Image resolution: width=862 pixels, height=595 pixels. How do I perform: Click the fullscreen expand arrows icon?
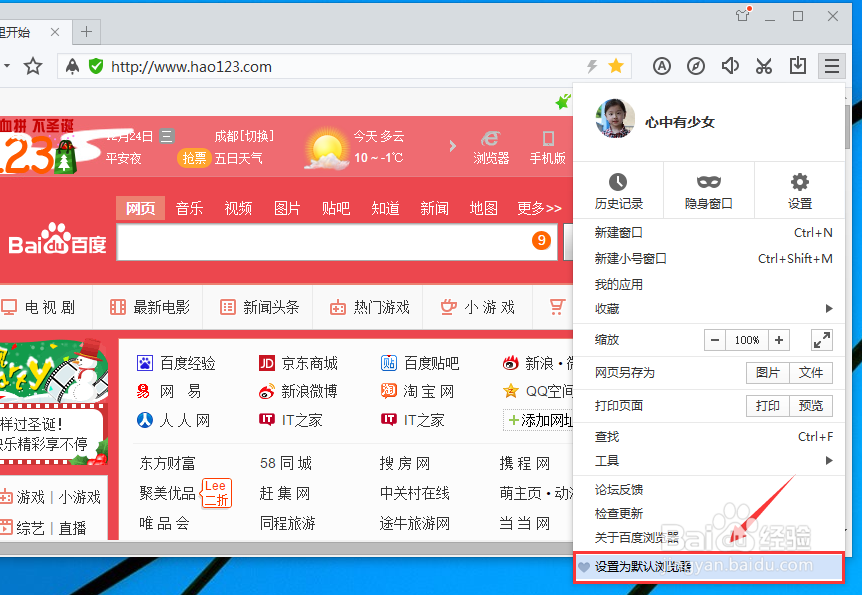click(822, 340)
